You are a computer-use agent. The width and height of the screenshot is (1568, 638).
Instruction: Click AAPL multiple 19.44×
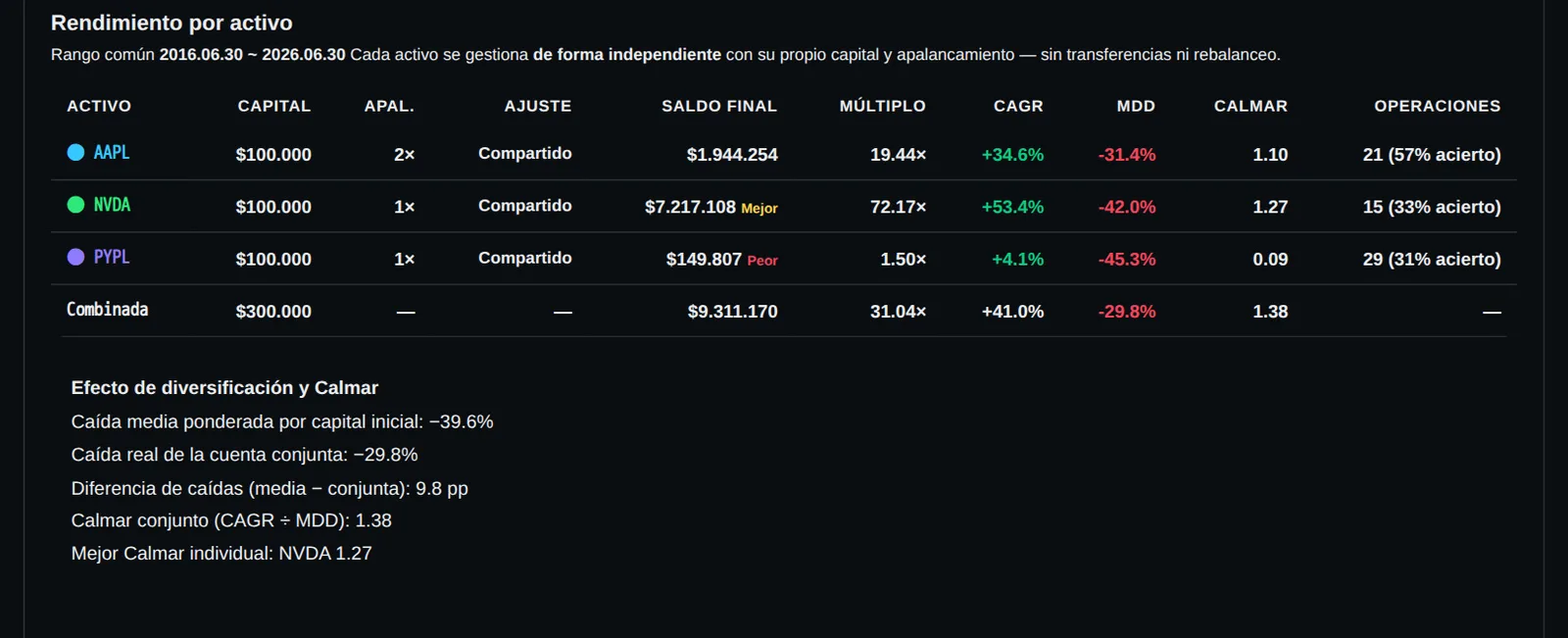(x=898, y=154)
